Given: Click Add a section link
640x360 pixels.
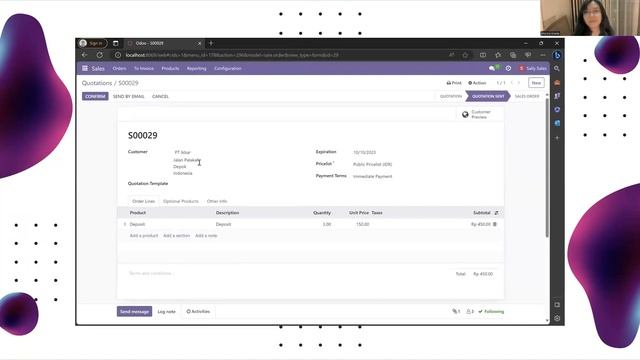Looking at the screenshot, I should point(176,236).
